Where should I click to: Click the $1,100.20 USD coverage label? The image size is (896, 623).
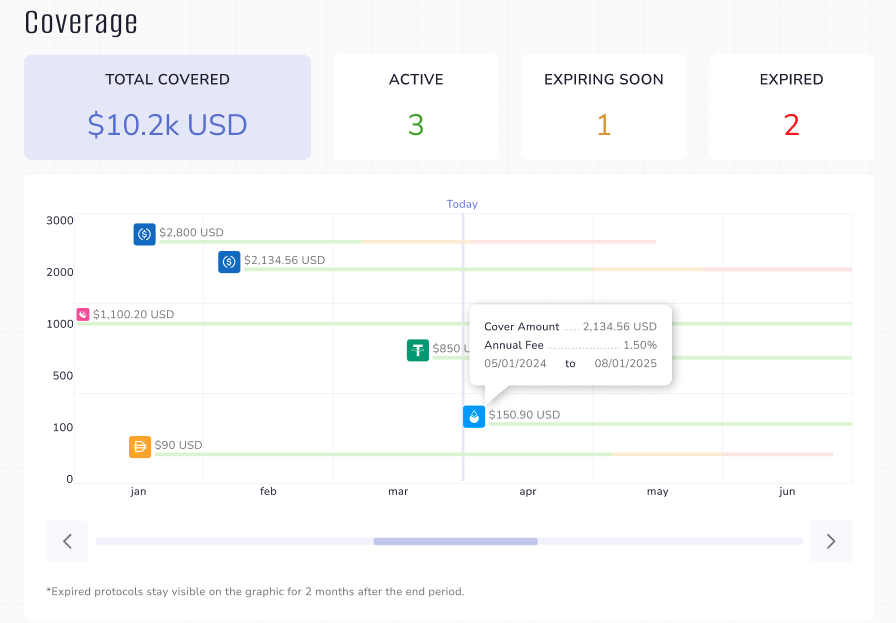pyautogui.click(x=134, y=314)
